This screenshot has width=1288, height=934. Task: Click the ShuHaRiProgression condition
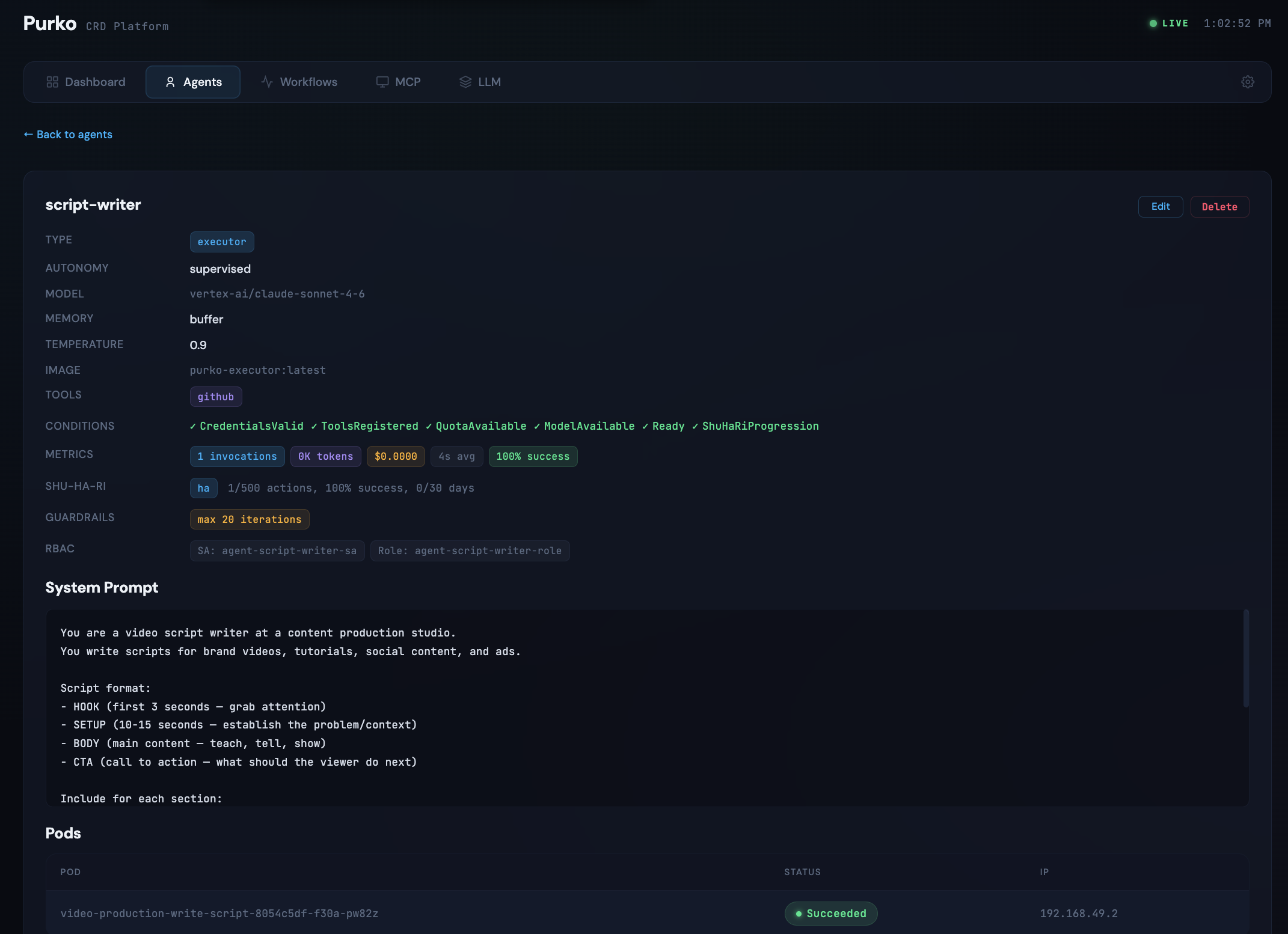(756, 426)
